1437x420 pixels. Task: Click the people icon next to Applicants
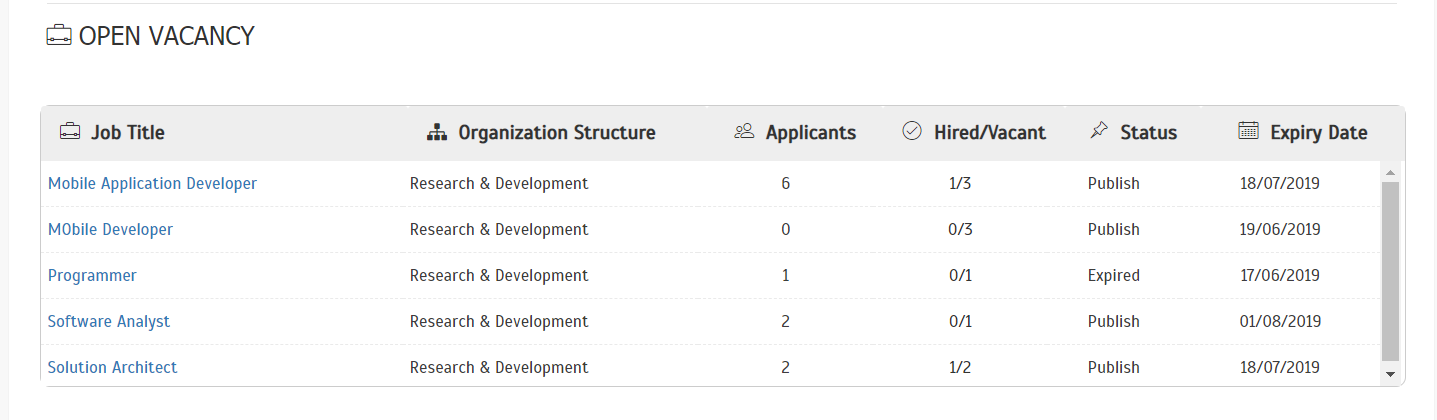tap(743, 131)
